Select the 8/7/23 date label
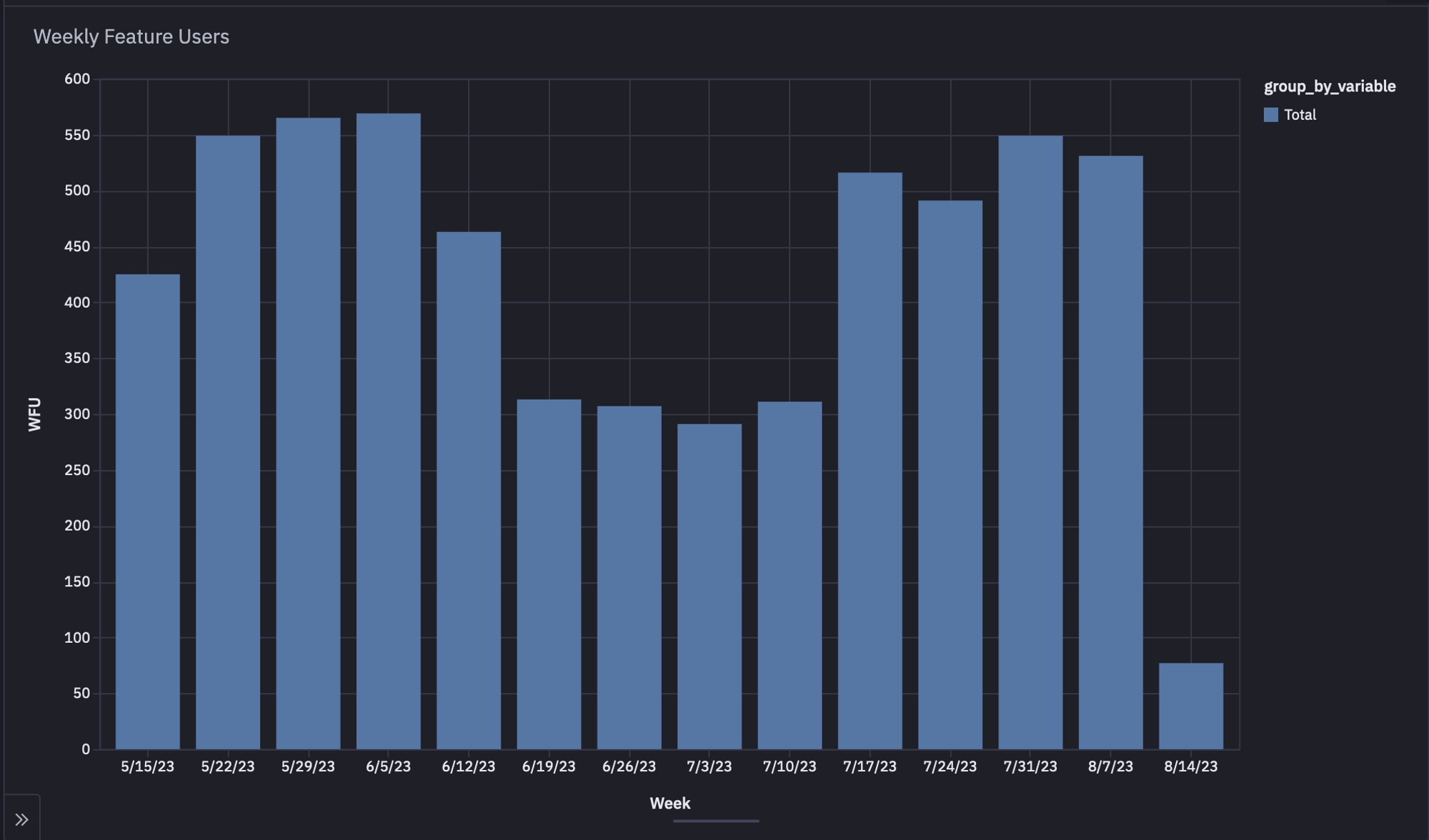 click(1110, 765)
